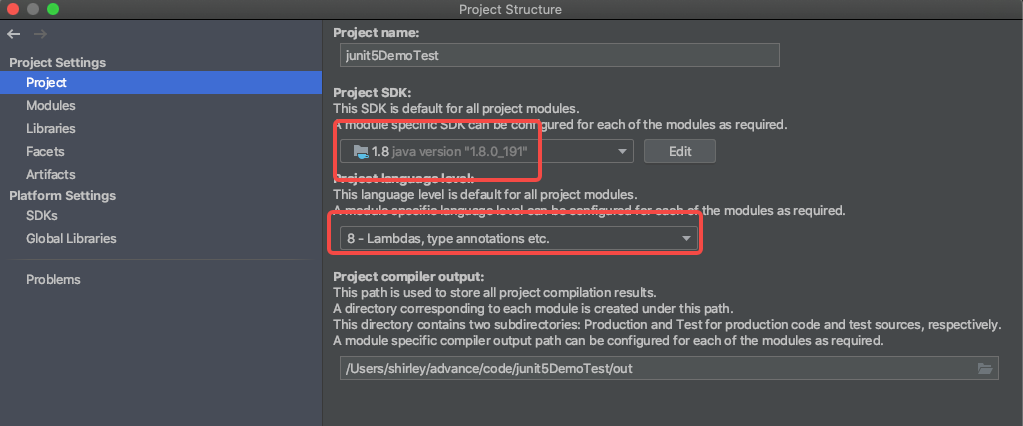Click the browse folder icon in output path

[x=986, y=369]
